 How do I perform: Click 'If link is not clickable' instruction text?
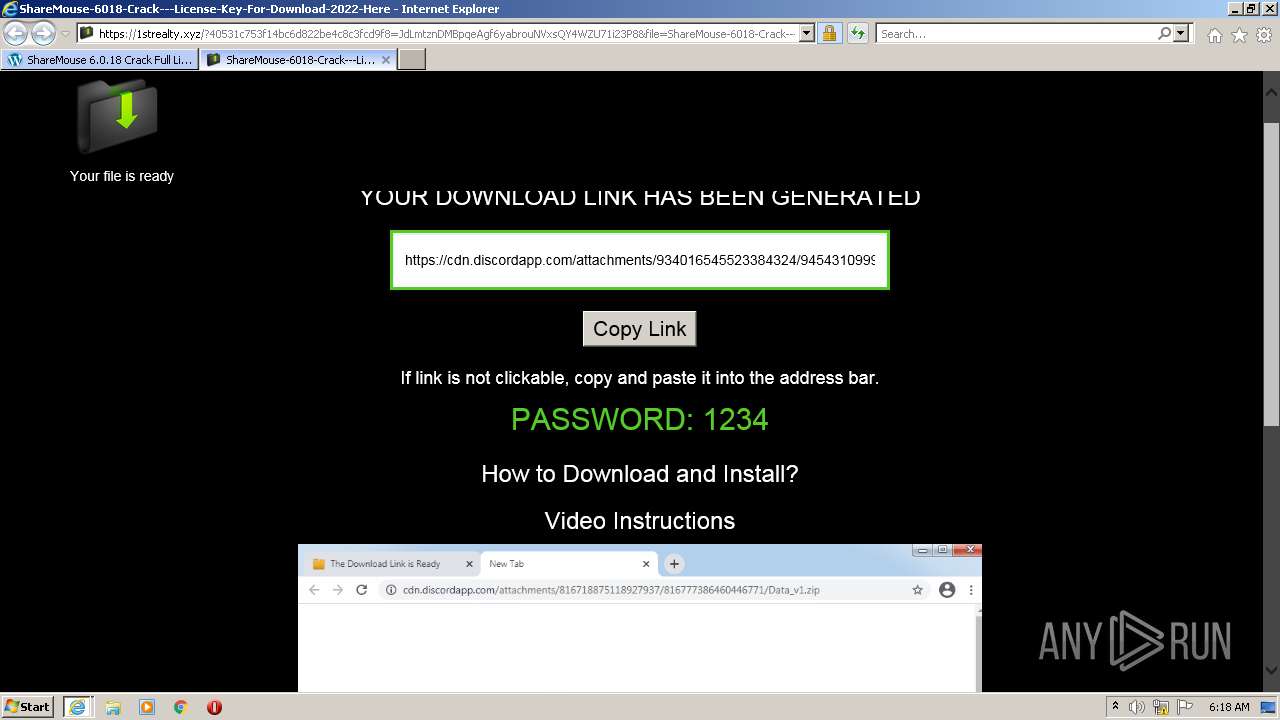coord(639,378)
